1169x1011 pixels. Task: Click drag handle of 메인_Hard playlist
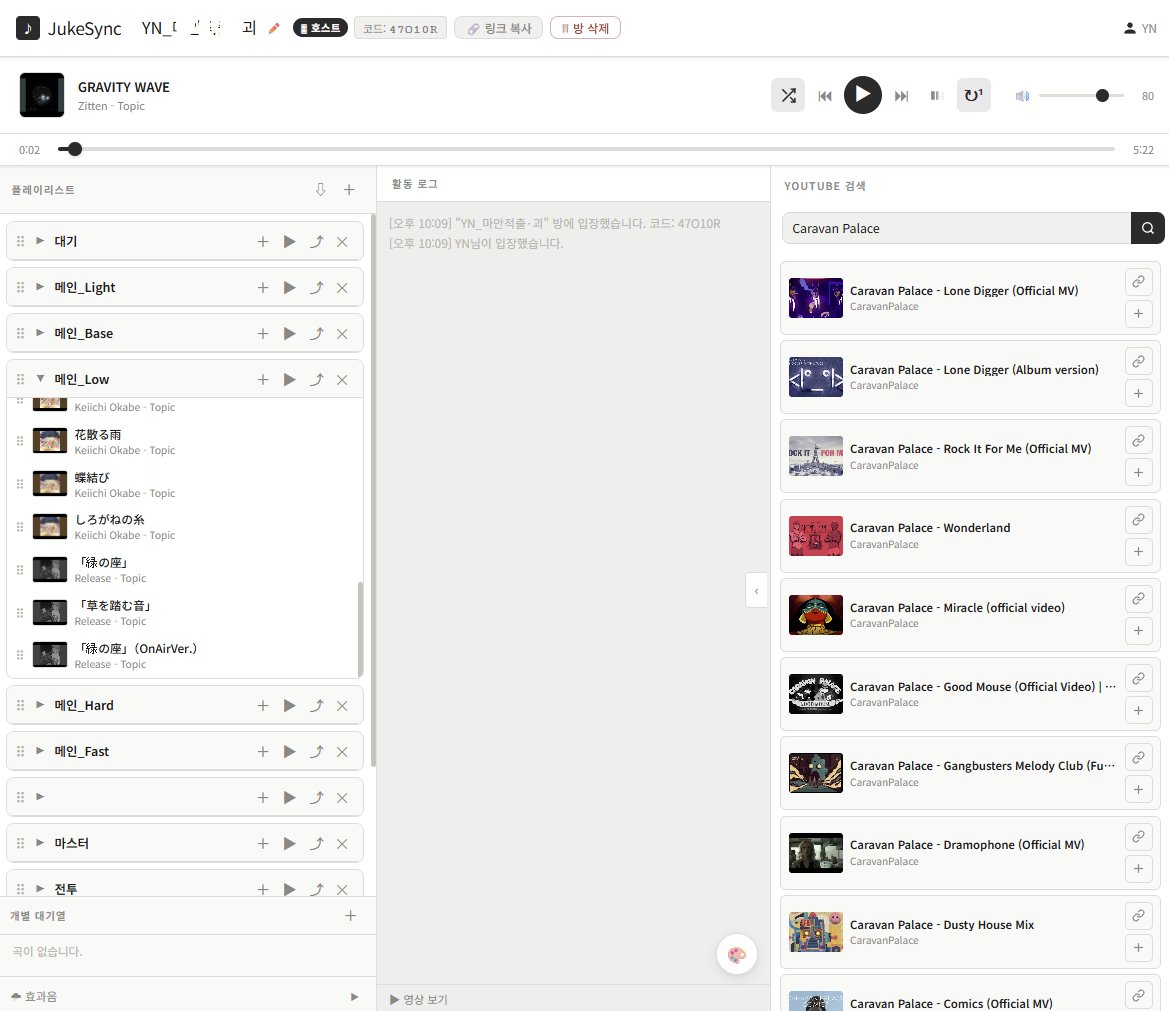click(x=20, y=705)
